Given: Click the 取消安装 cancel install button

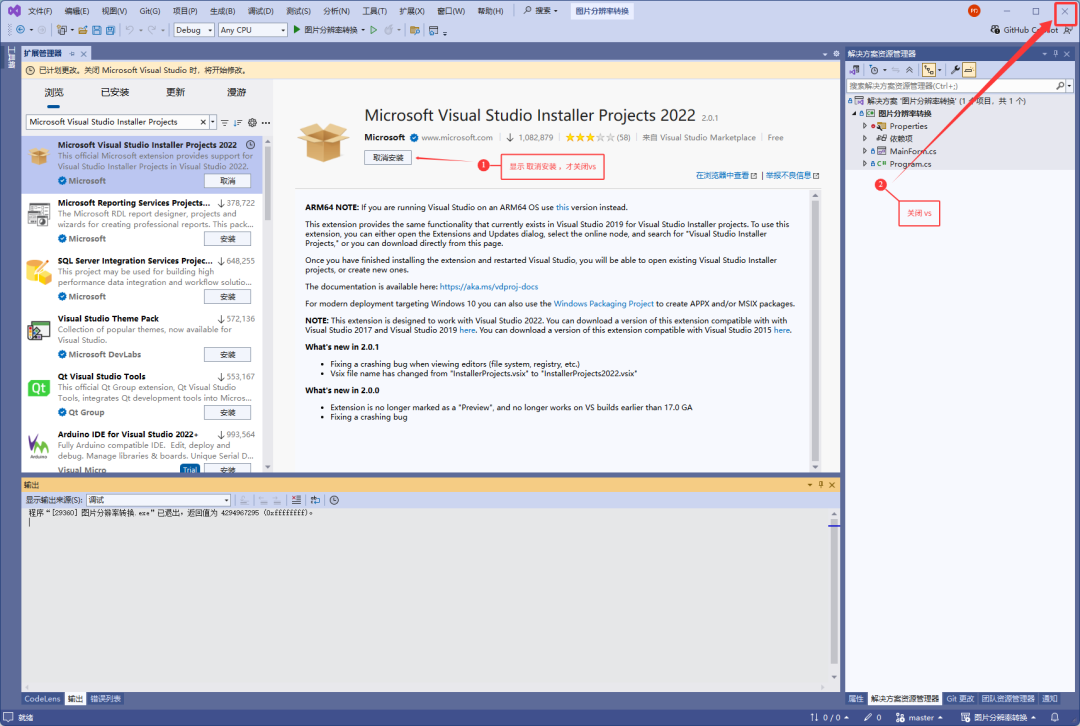Looking at the screenshot, I should 388,158.
